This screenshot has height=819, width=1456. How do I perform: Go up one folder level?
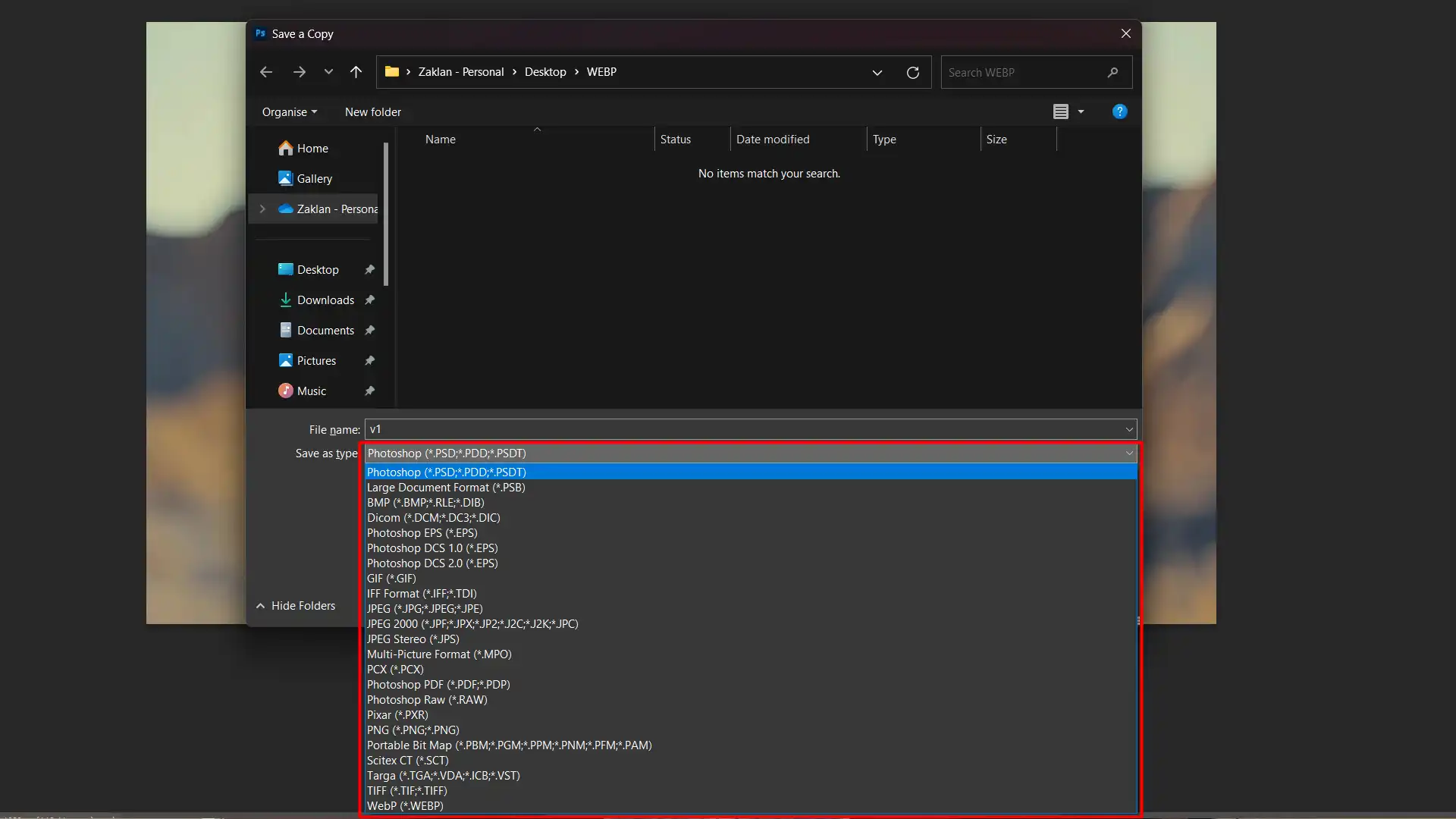[356, 72]
